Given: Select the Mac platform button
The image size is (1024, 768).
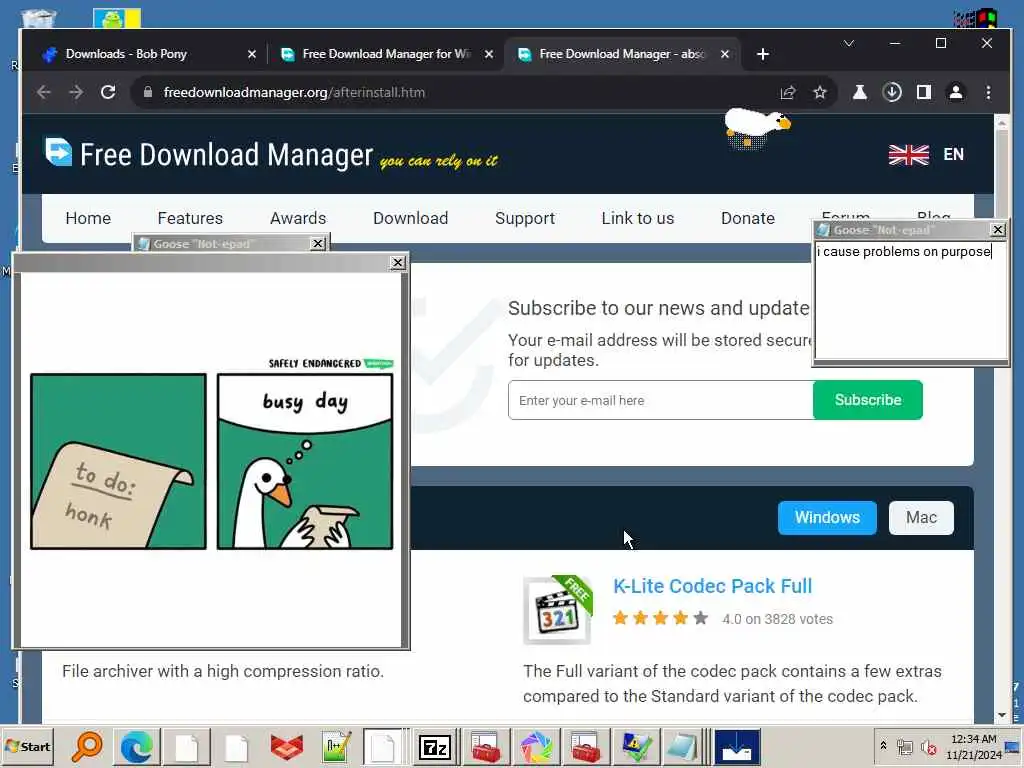Looking at the screenshot, I should coord(921,518).
